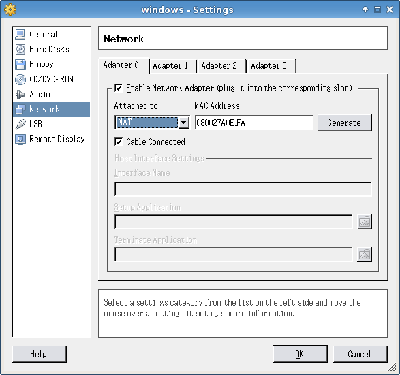Generate a new MAC address

pos(345,123)
